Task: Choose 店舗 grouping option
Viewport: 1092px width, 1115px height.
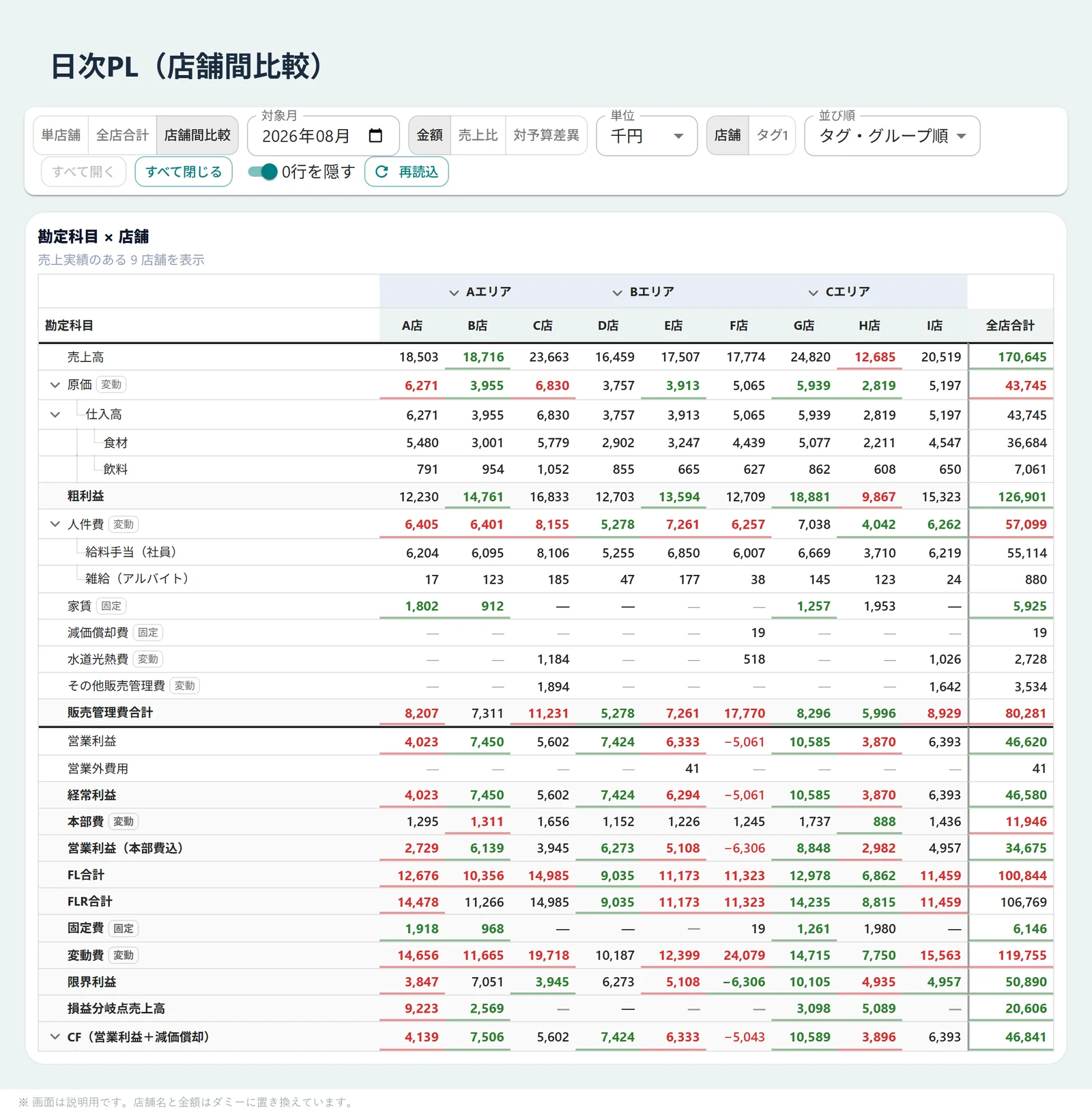Action: 728,135
